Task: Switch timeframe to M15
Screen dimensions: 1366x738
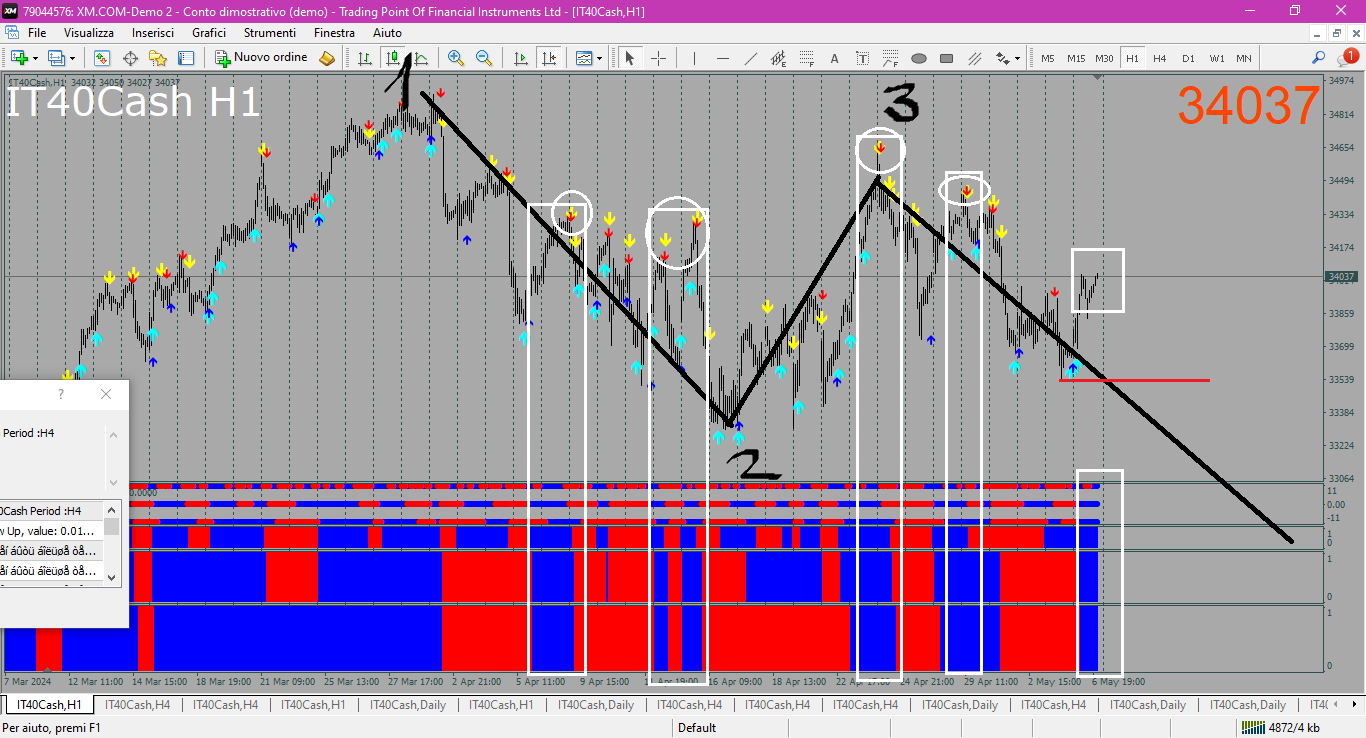Action: click(1076, 58)
